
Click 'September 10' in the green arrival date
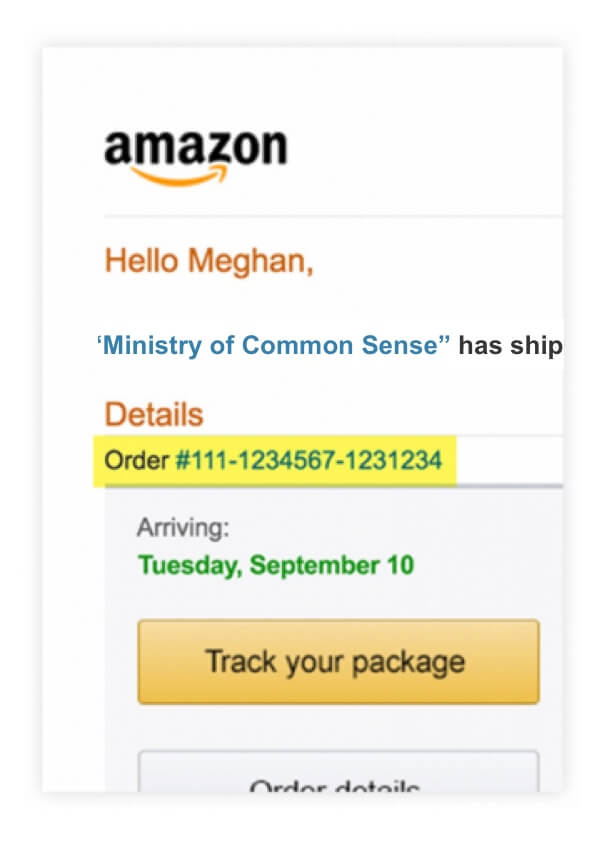point(332,565)
